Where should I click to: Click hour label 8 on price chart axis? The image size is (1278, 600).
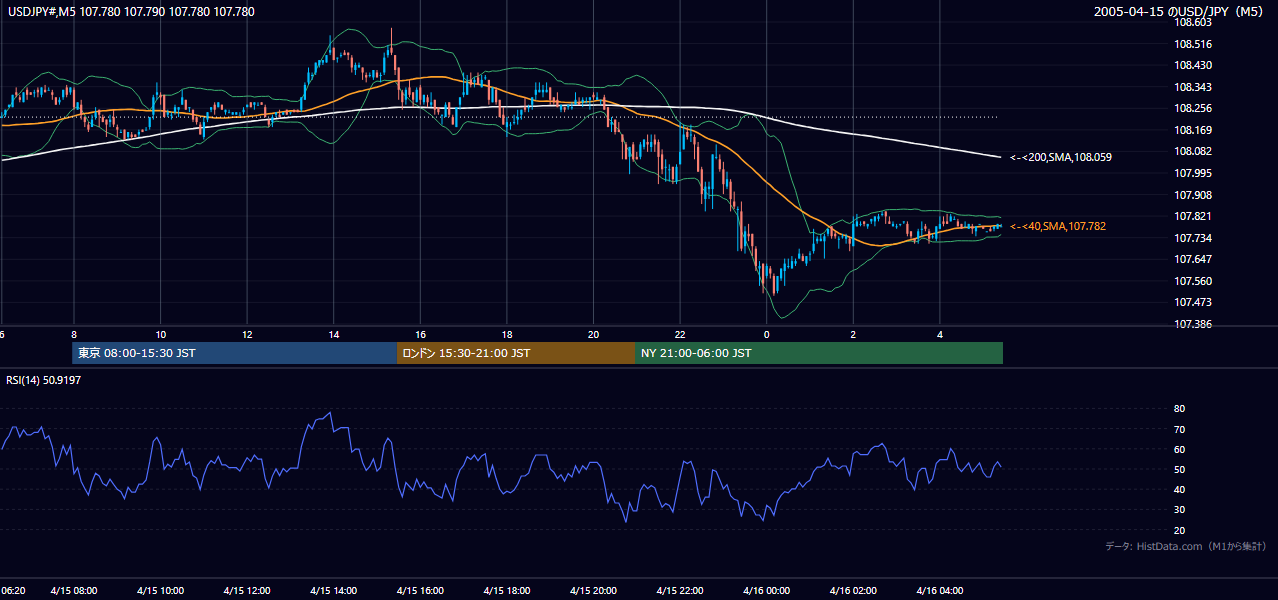point(74,334)
